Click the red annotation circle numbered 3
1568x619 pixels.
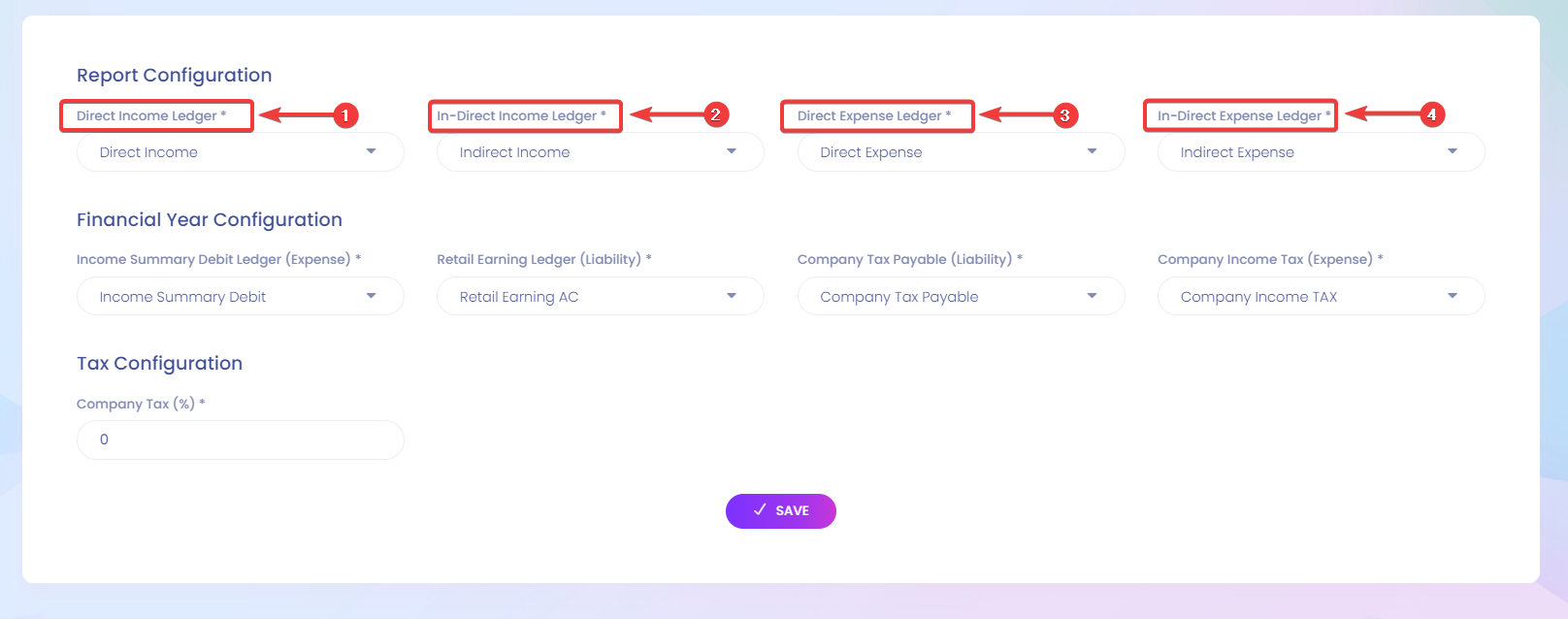tap(1064, 115)
